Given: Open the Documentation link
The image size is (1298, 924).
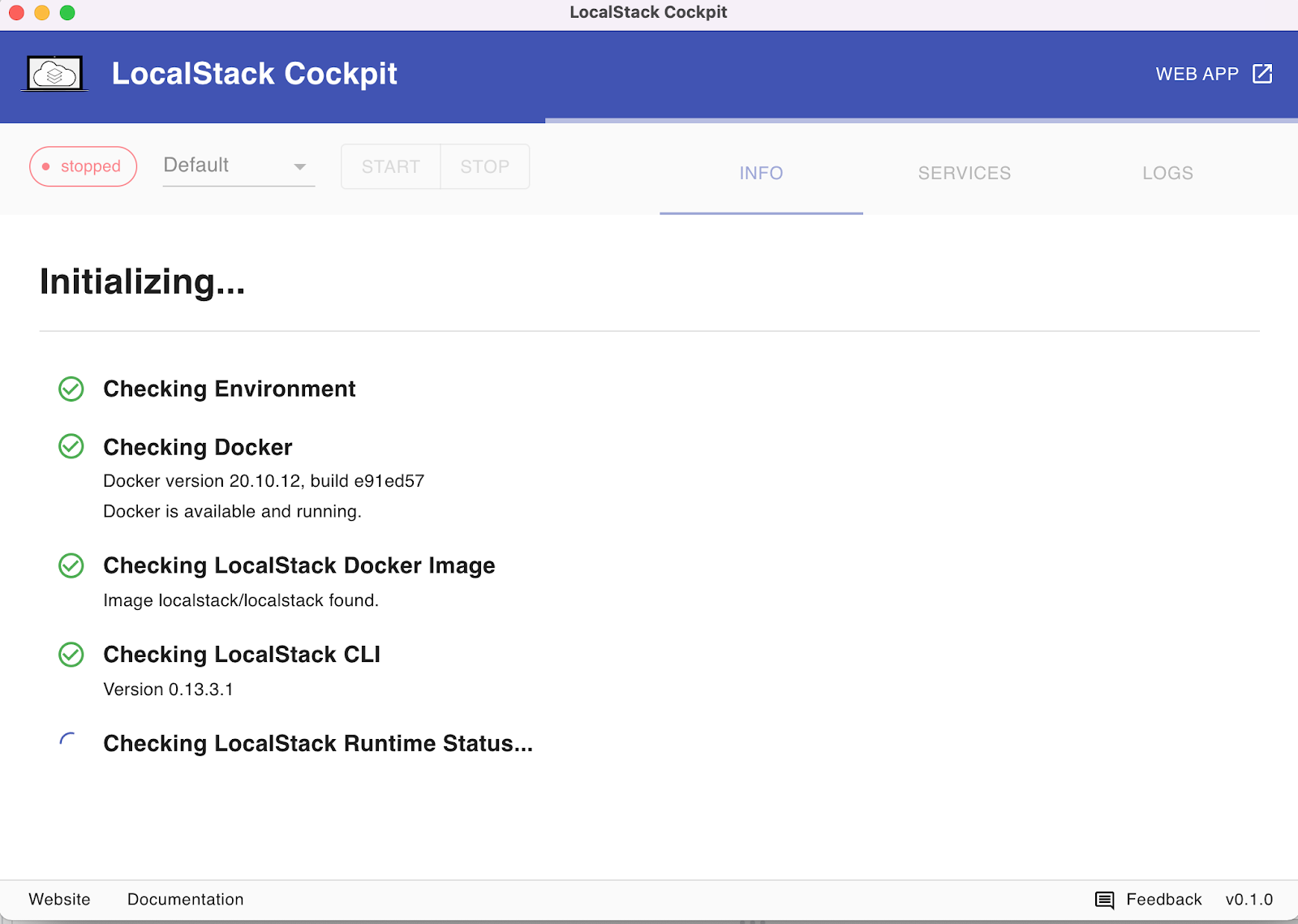Looking at the screenshot, I should pyautogui.click(x=185, y=900).
